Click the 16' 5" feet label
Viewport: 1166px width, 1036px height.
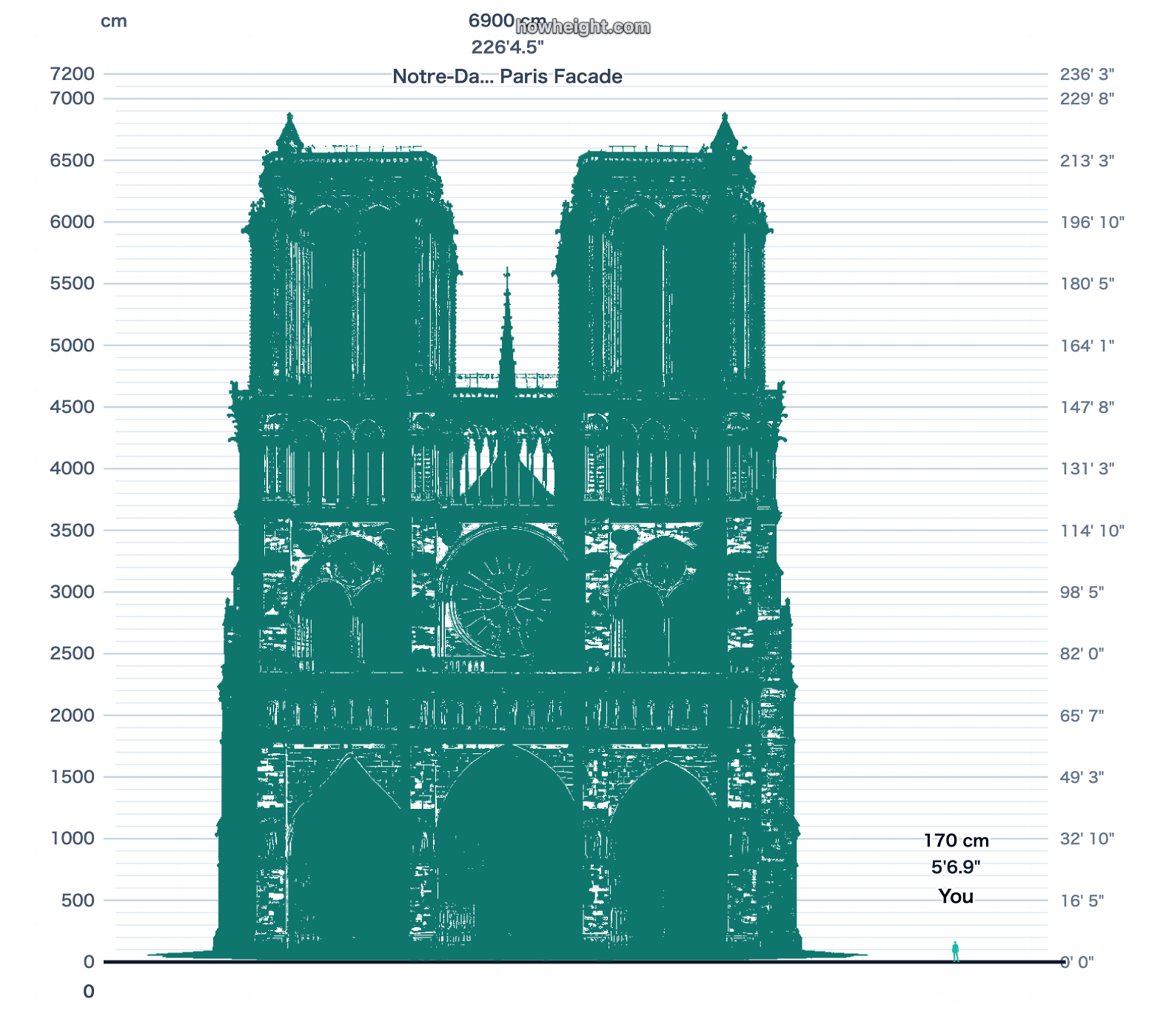coord(1082,901)
